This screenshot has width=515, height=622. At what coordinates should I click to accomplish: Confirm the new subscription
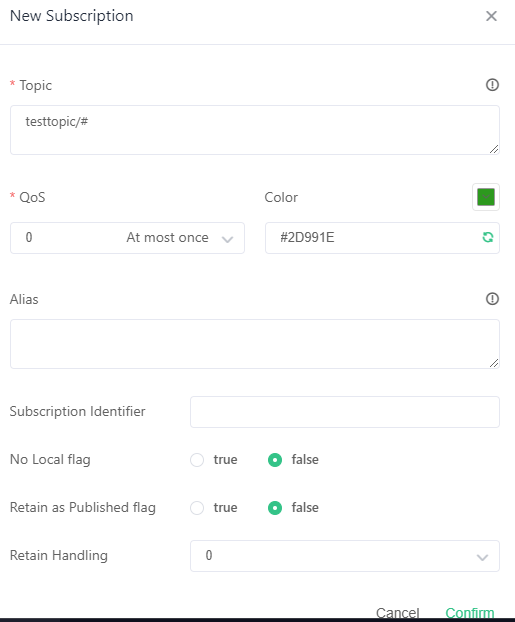tap(469, 613)
